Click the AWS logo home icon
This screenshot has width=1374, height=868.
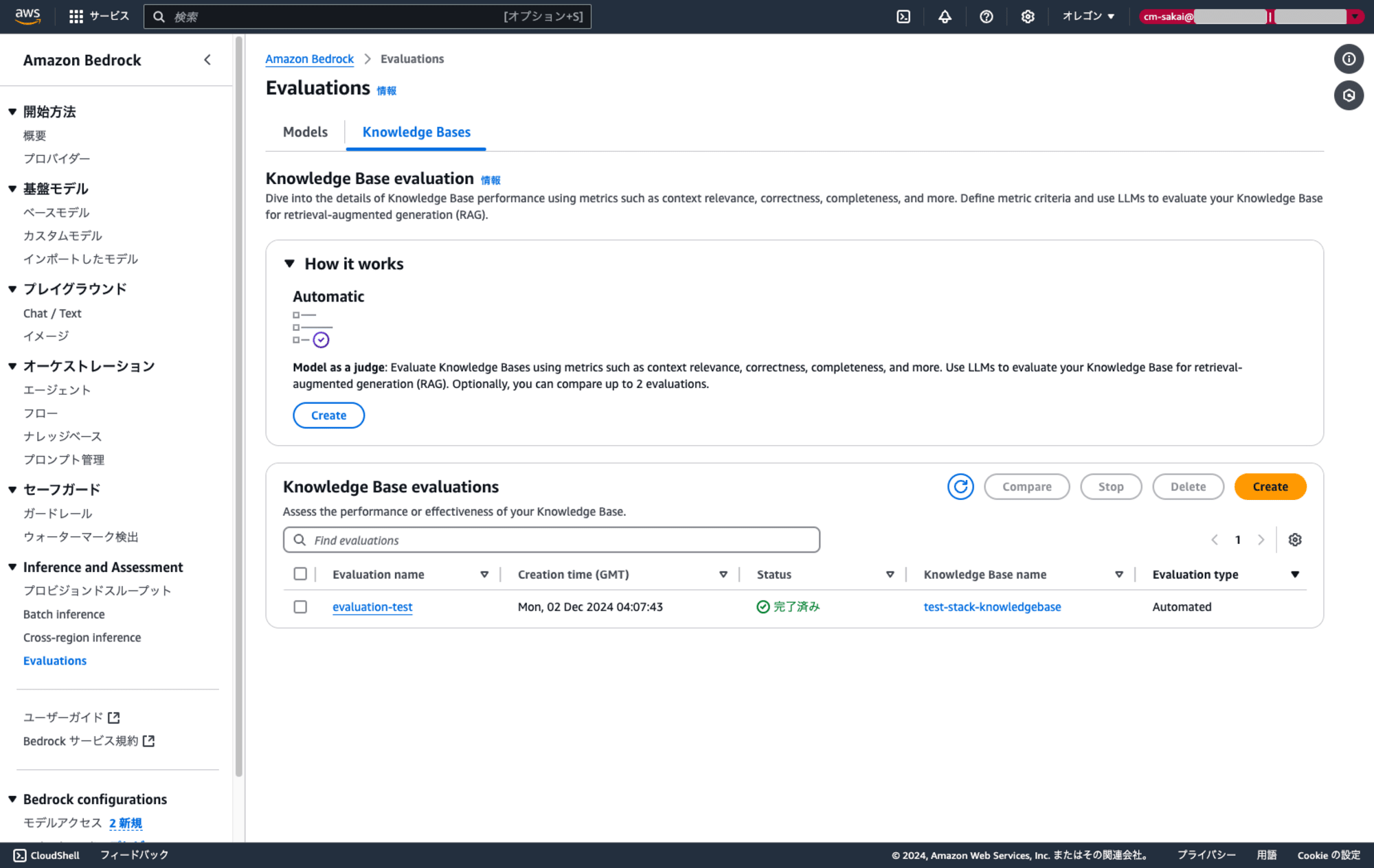[27, 16]
